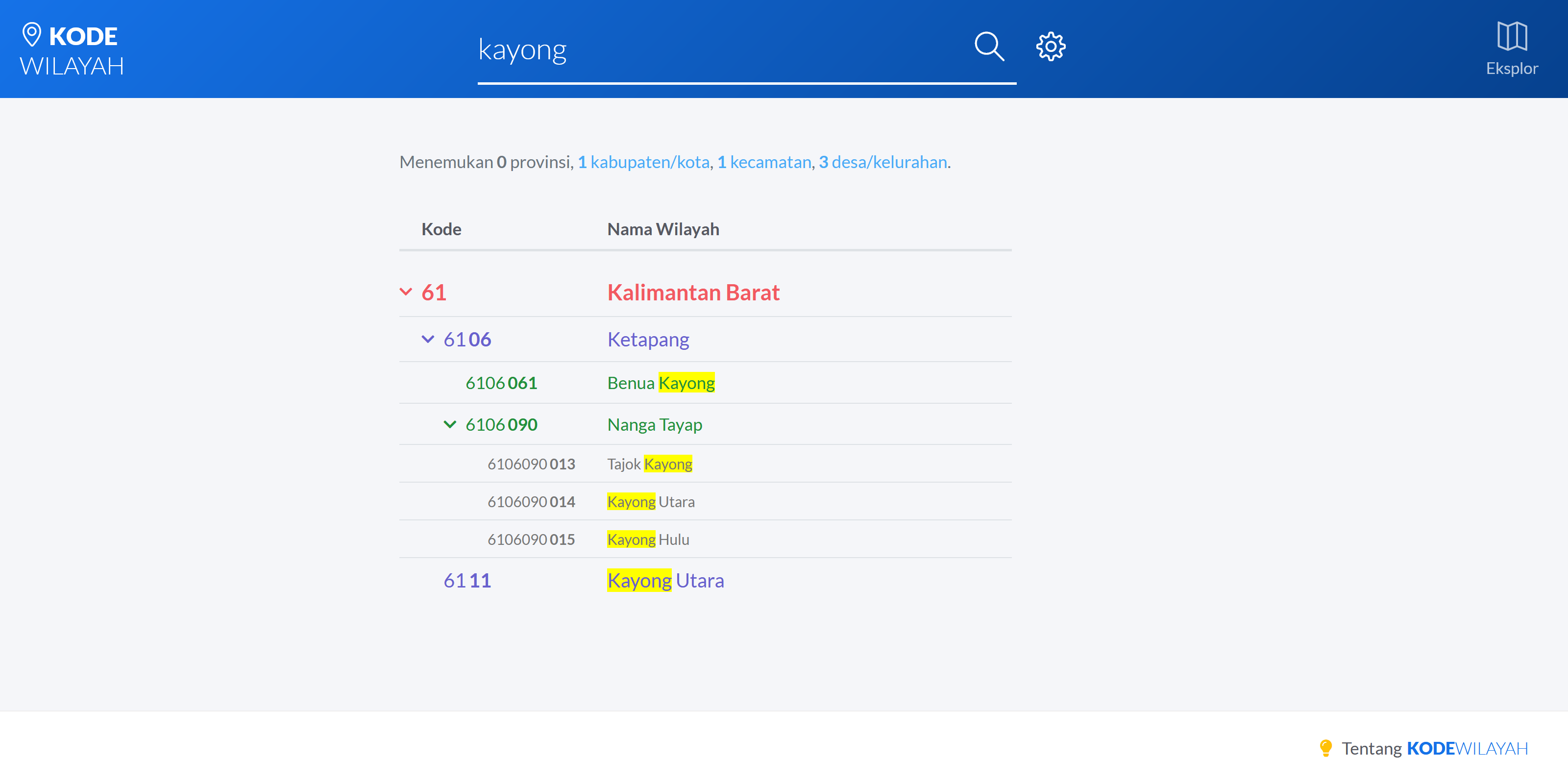Click village code 6106090015
Viewport: 1568px width, 784px height.
[531, 539]
